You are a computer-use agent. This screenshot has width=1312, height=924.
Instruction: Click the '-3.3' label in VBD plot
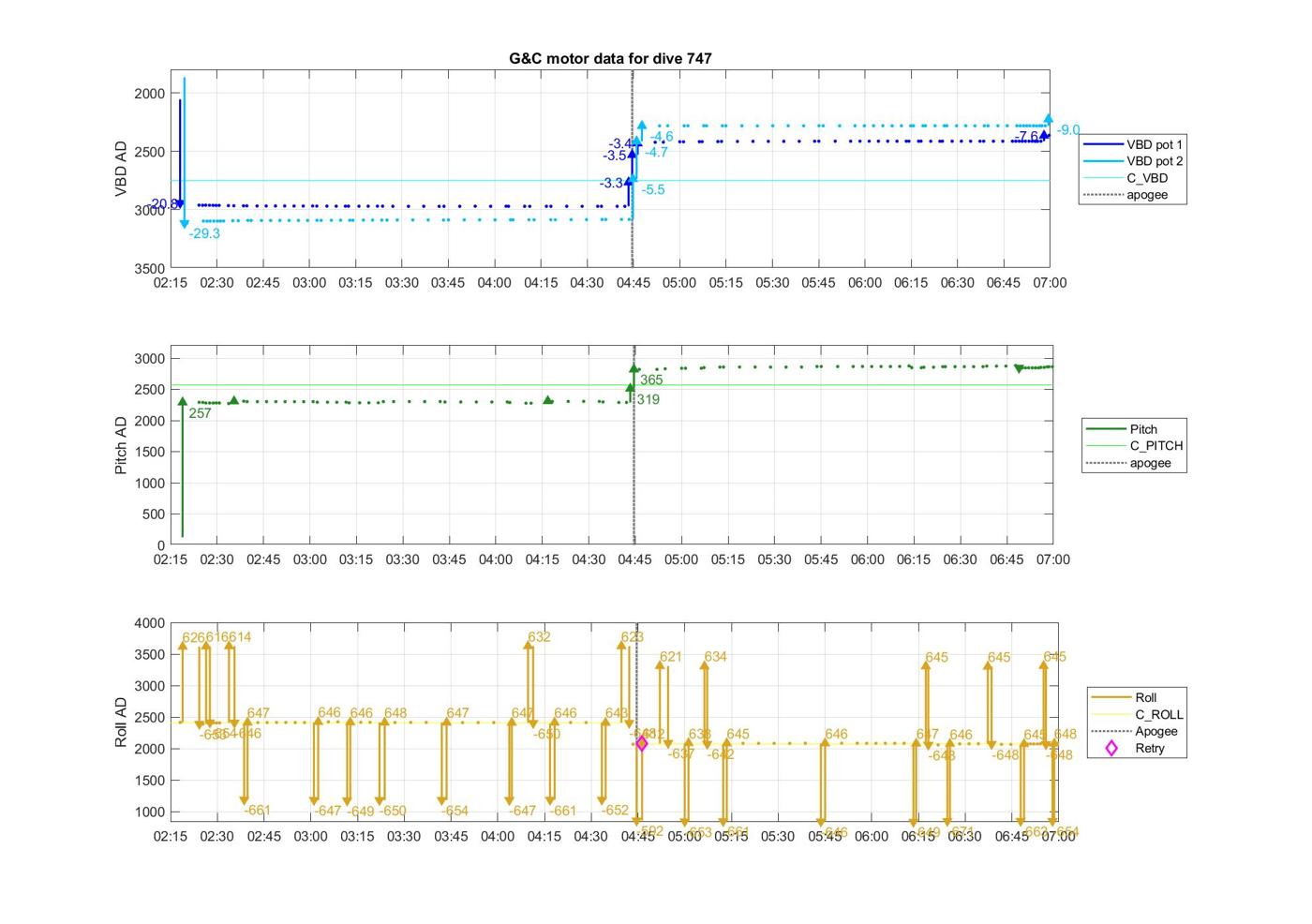[612, 183]
